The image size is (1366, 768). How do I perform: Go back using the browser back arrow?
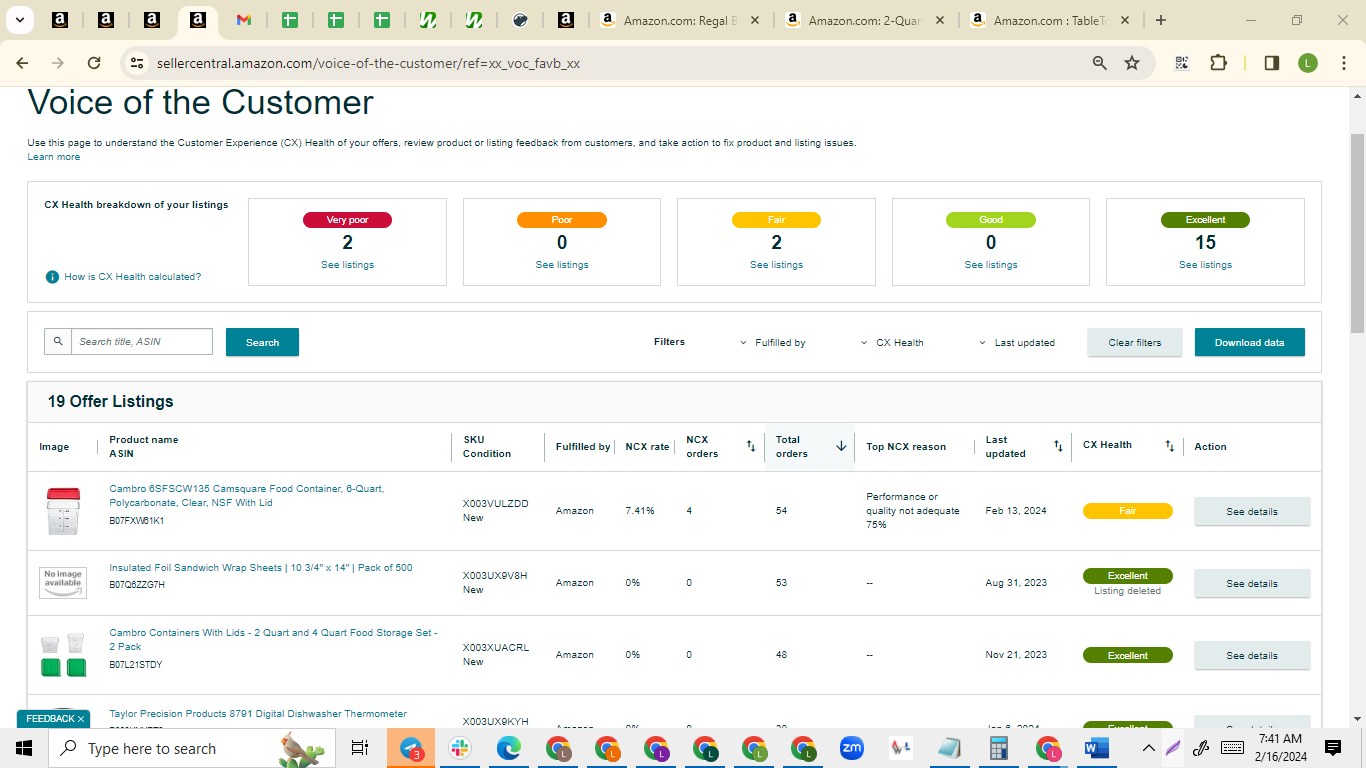[22, 63]
